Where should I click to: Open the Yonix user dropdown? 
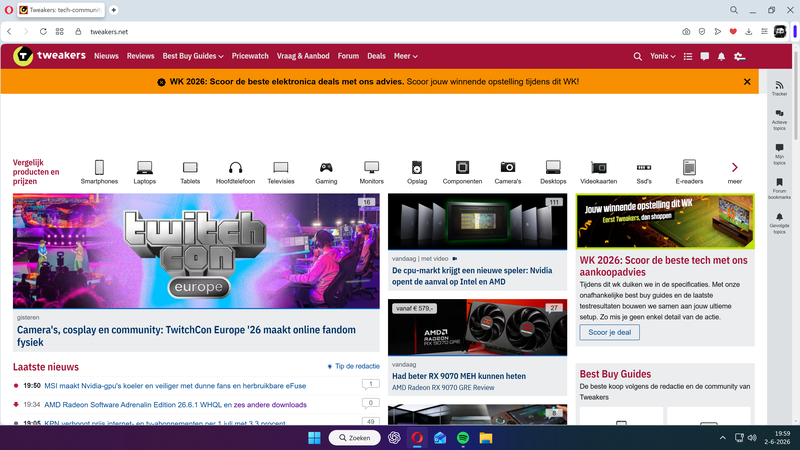(x=662, y=56)
